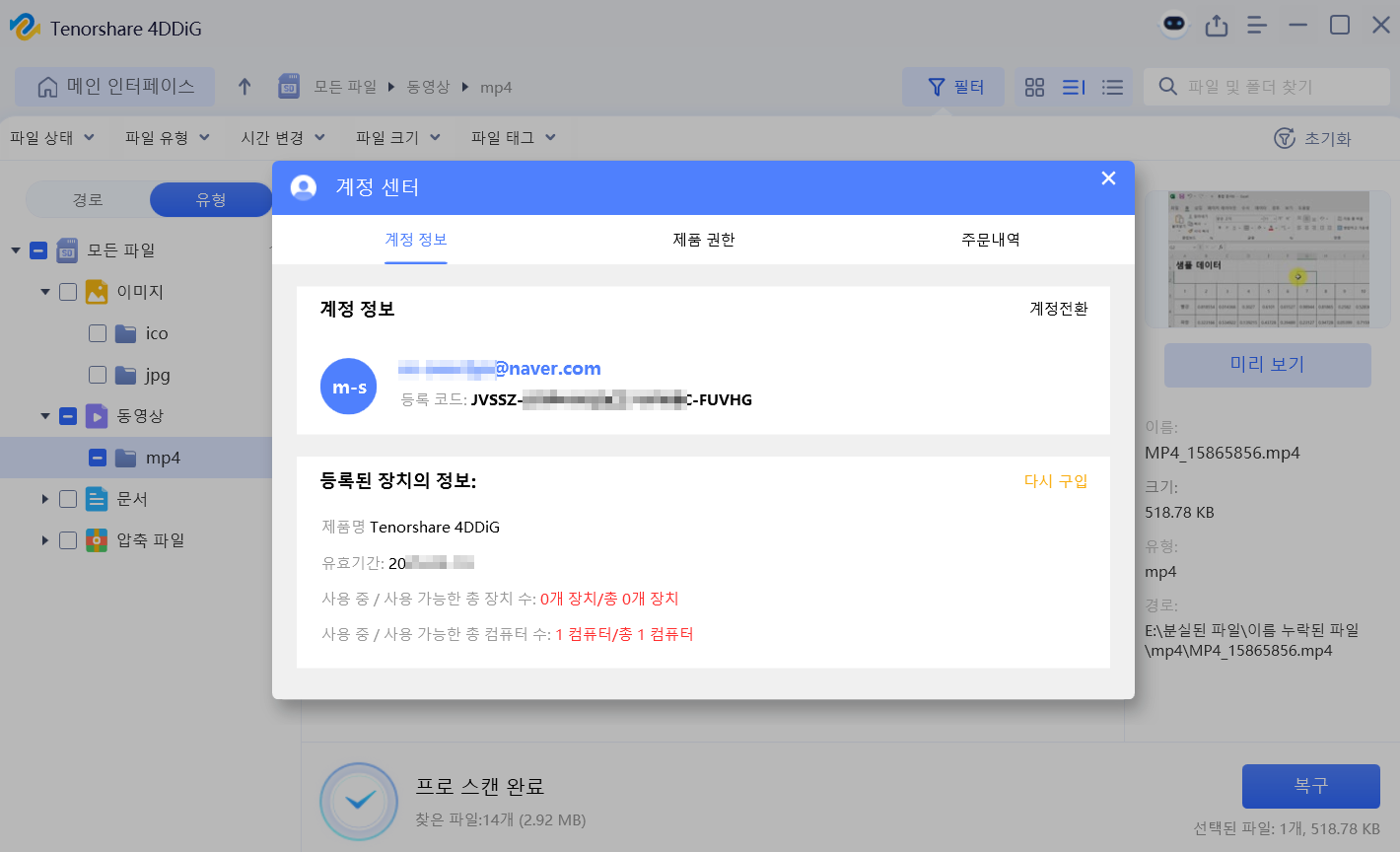Screen dimensions: 1400x852
Task: Click the all-files drive icon in tree
Action: pyautogui.click(x=67, y=250)
